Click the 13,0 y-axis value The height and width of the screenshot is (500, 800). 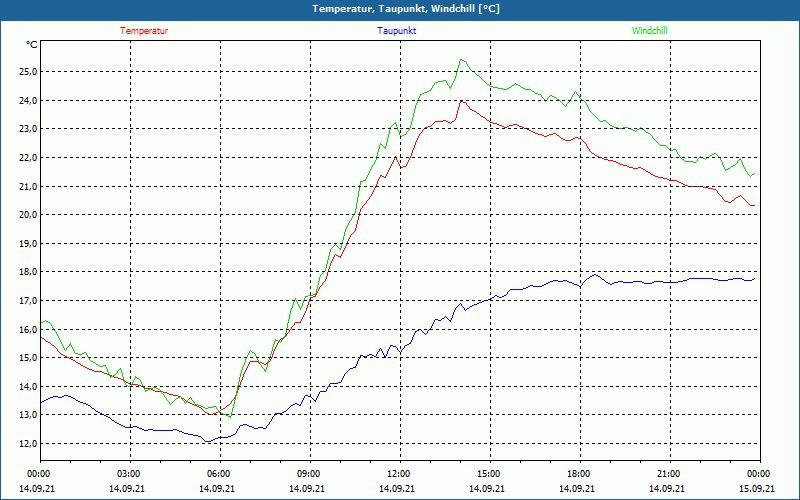point(28,415)
